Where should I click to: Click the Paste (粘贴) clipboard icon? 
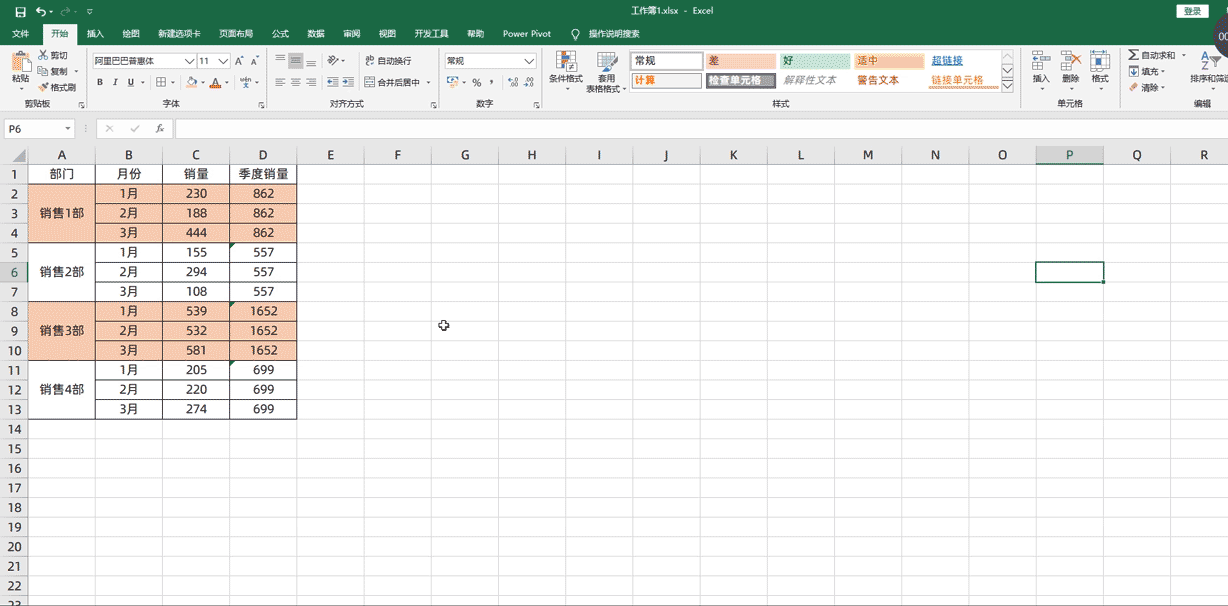click(x=20, y=62)
